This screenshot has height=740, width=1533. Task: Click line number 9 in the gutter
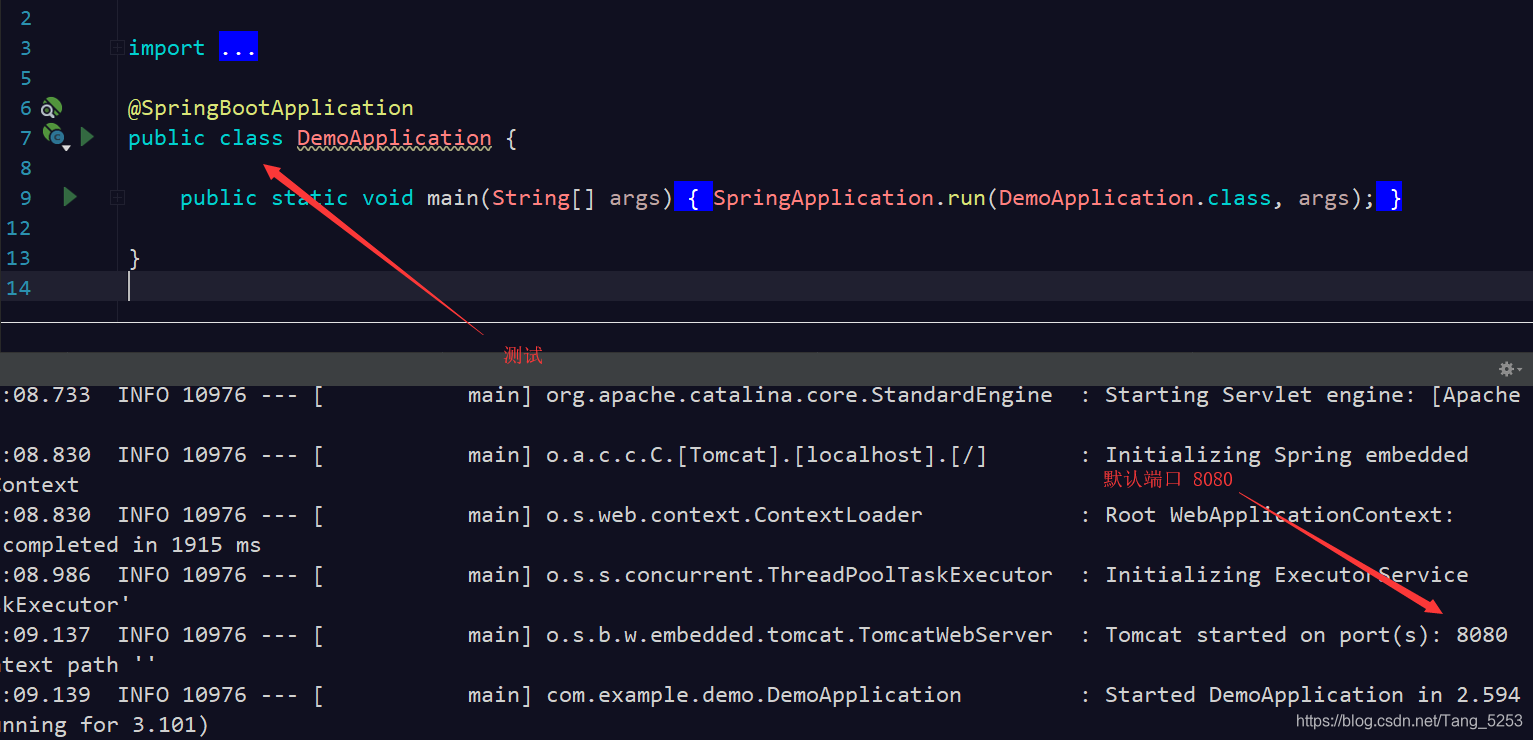tap(25, 198)
